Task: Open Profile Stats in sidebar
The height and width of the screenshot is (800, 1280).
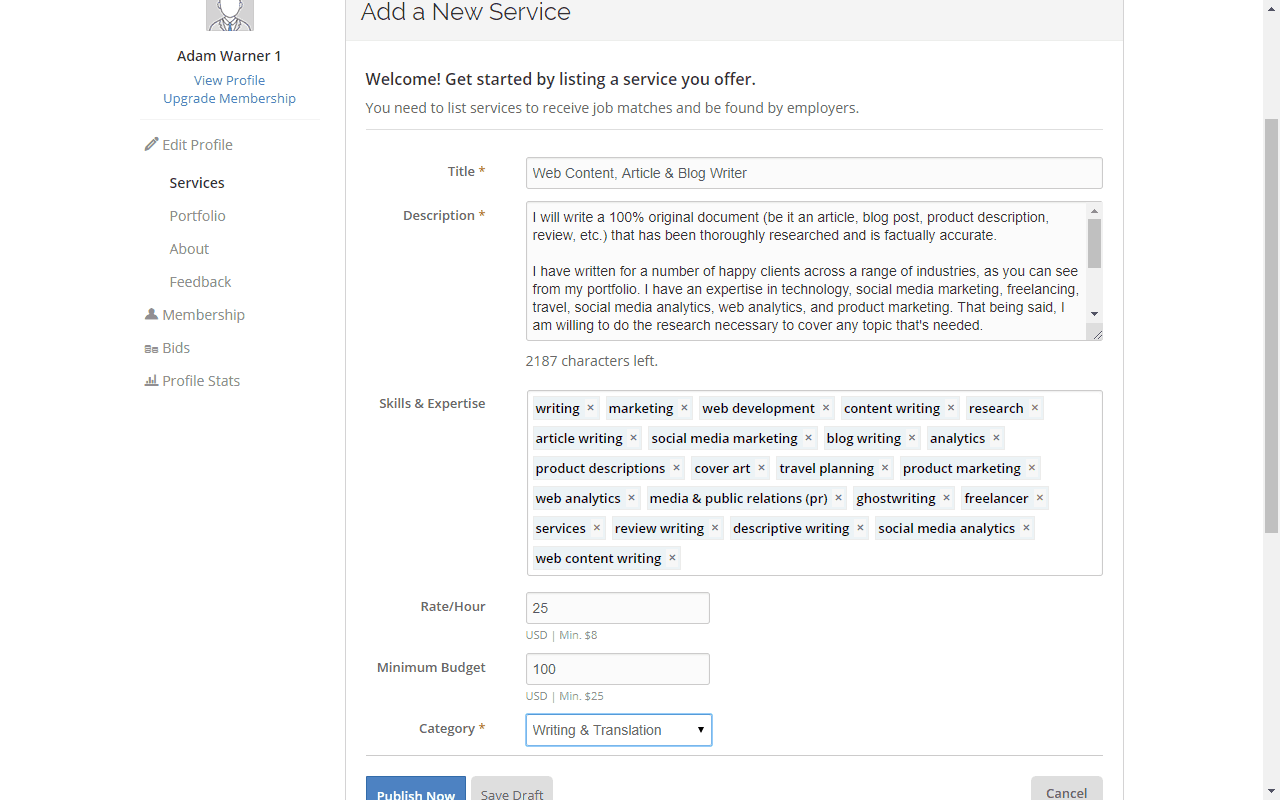Action: point(192,381)
